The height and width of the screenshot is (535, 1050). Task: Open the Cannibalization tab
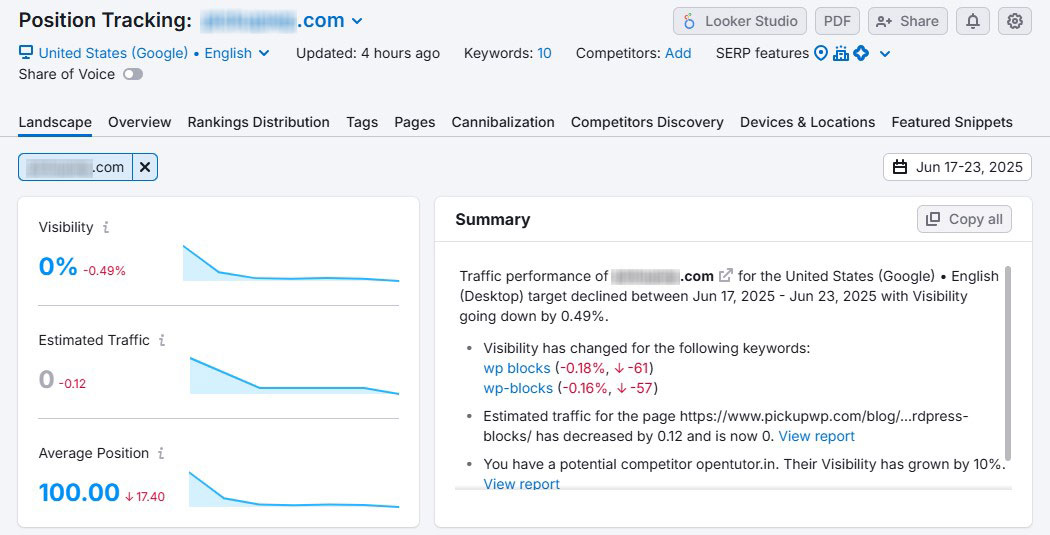tap(503, 122)
